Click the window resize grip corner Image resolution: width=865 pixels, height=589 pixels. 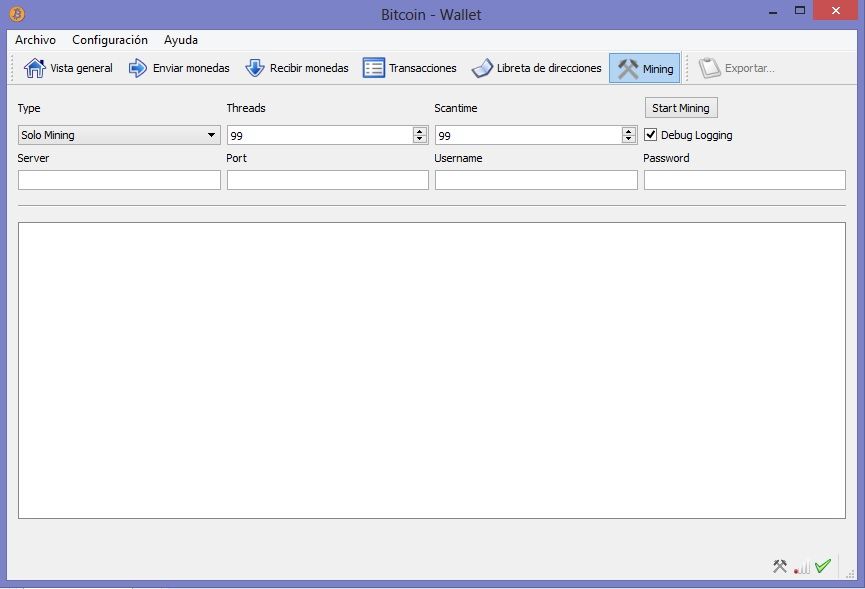pos(850,574)
